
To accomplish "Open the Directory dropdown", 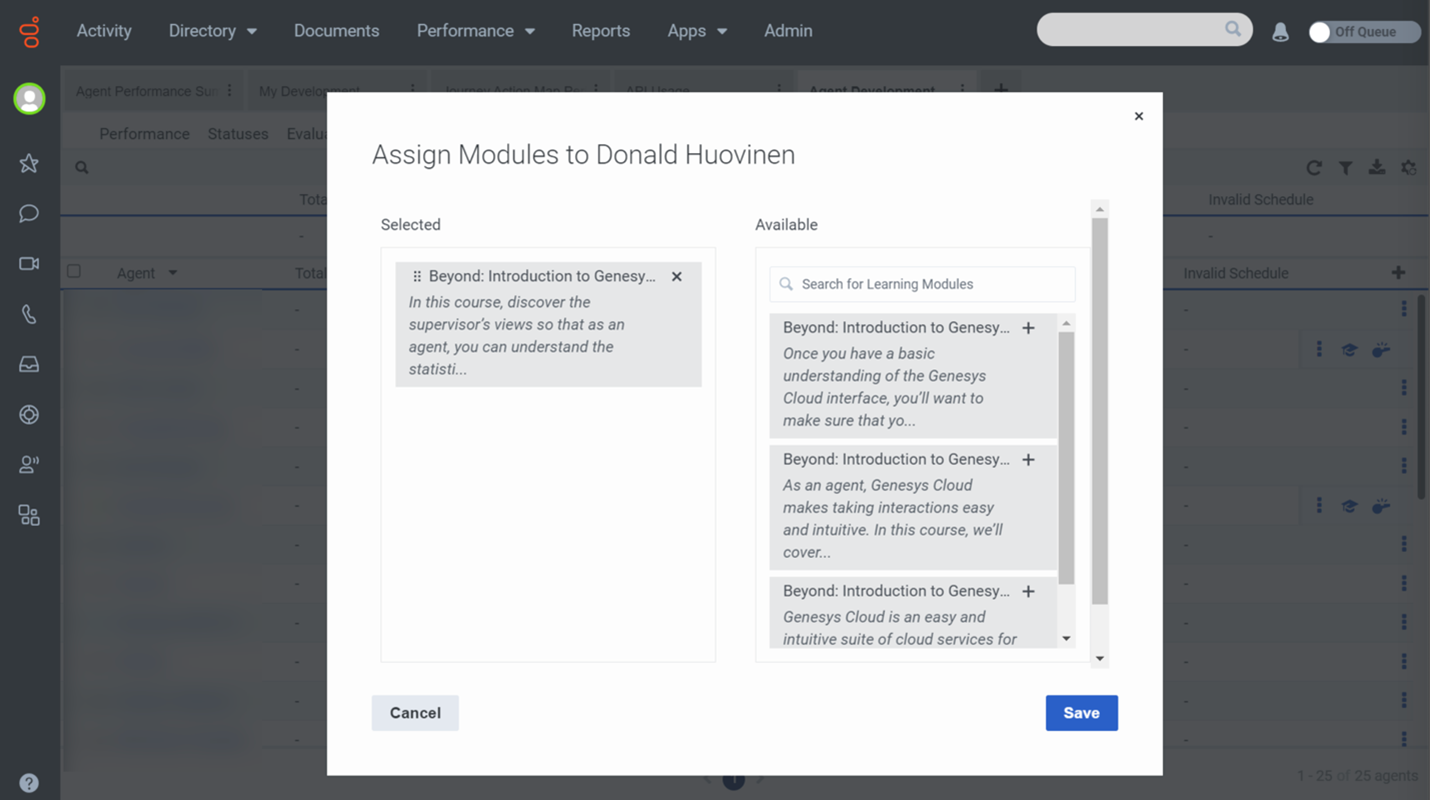I will coord(212,31).
